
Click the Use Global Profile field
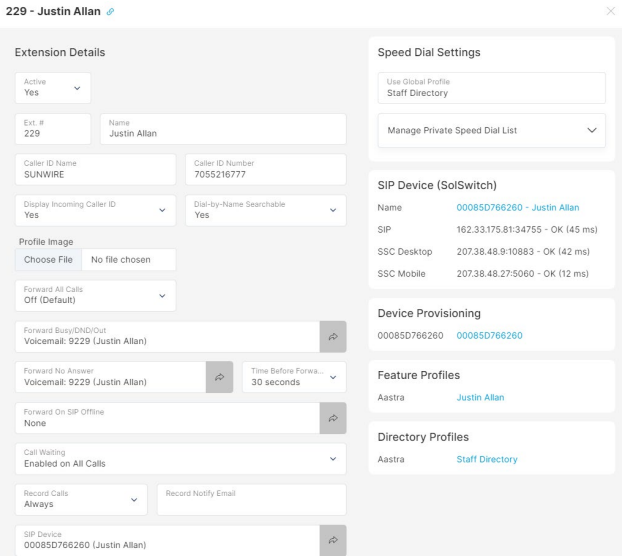(491, 88)
